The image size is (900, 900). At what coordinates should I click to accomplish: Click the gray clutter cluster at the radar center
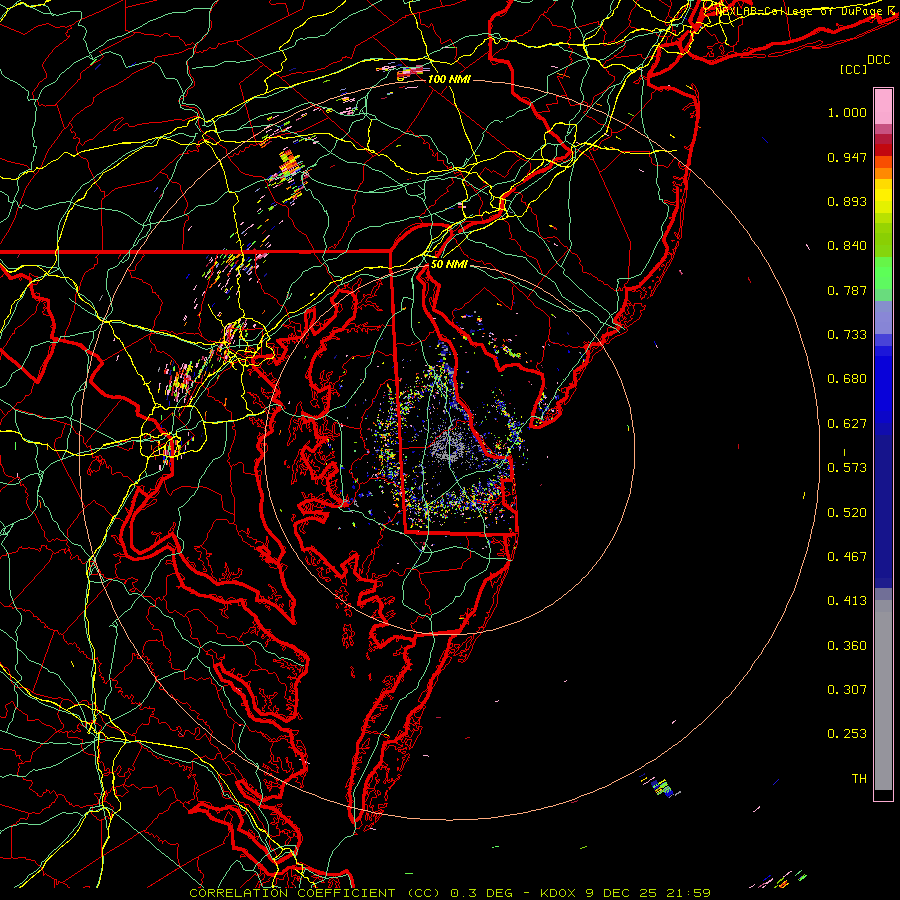coord(449,449)
